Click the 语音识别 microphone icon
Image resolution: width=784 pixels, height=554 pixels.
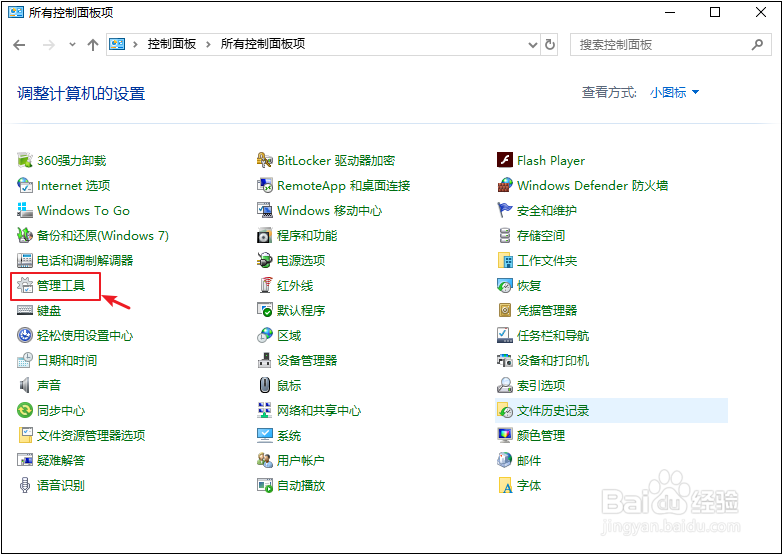coord(24,486)
